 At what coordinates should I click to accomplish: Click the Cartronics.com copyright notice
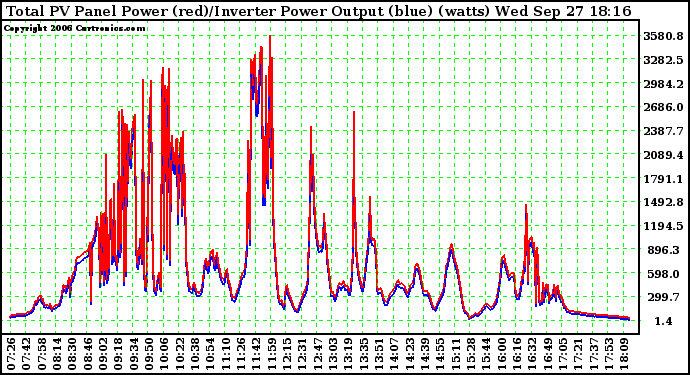point(74,29)
